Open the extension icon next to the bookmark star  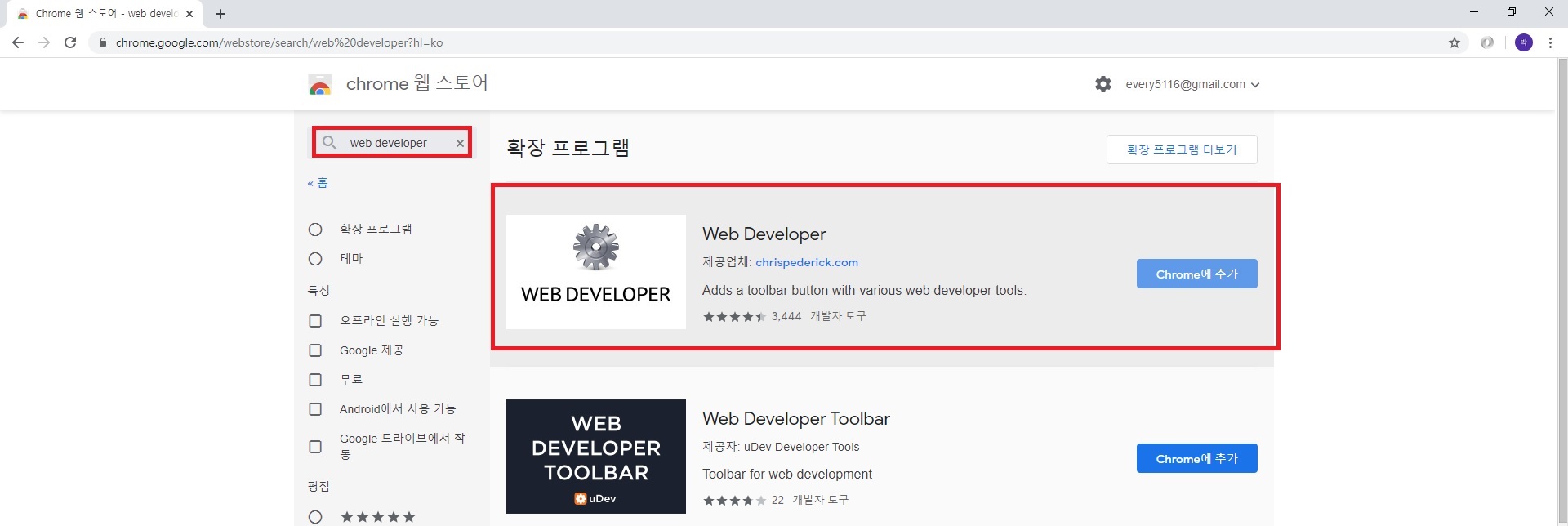1487,42
